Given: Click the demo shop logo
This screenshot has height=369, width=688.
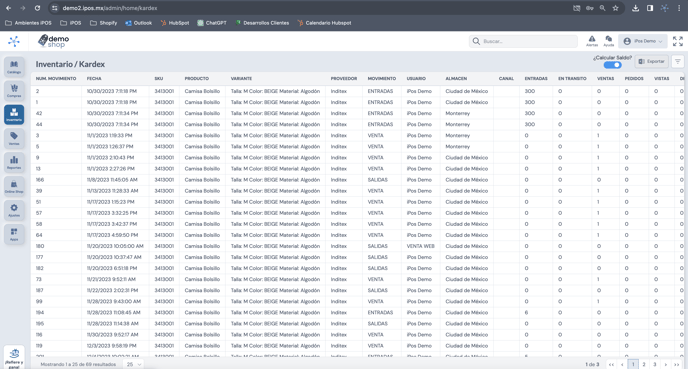Looking at the screenshot, I should [x=54, y=41].
